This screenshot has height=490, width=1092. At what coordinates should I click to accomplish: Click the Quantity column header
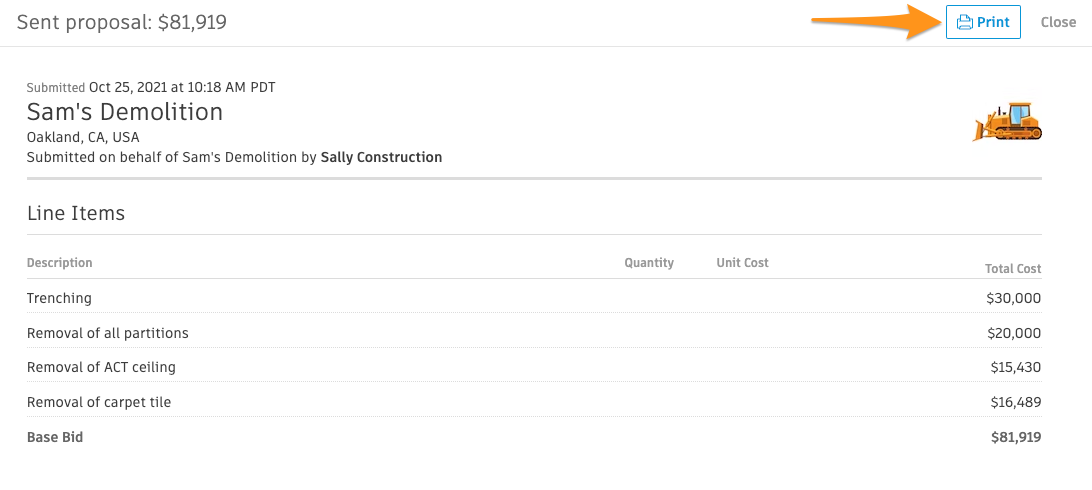(649, 263)
